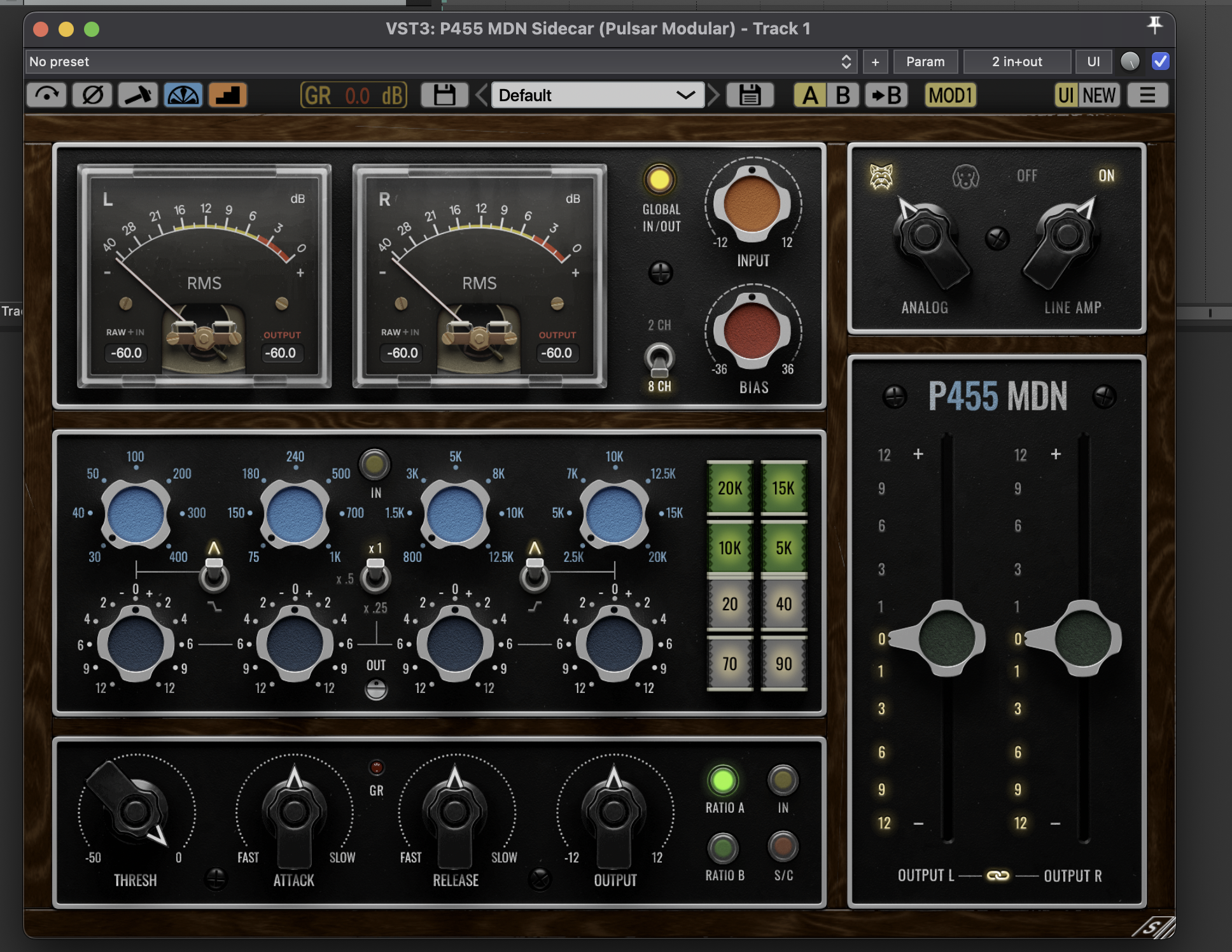The image size is (1232, 952).
Task: Select the wolf analog mode icon
Action: tap(881, 176)
